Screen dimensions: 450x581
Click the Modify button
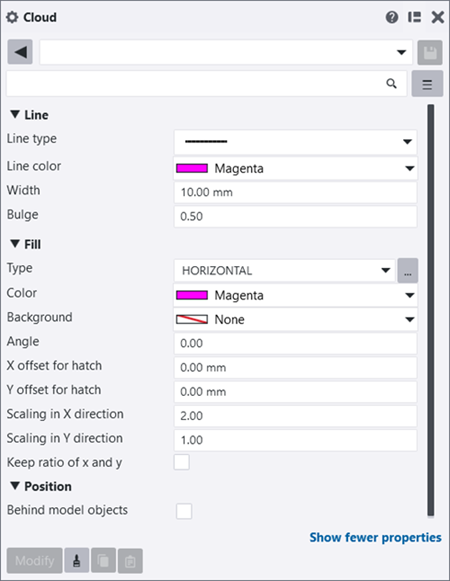(34, 561)
